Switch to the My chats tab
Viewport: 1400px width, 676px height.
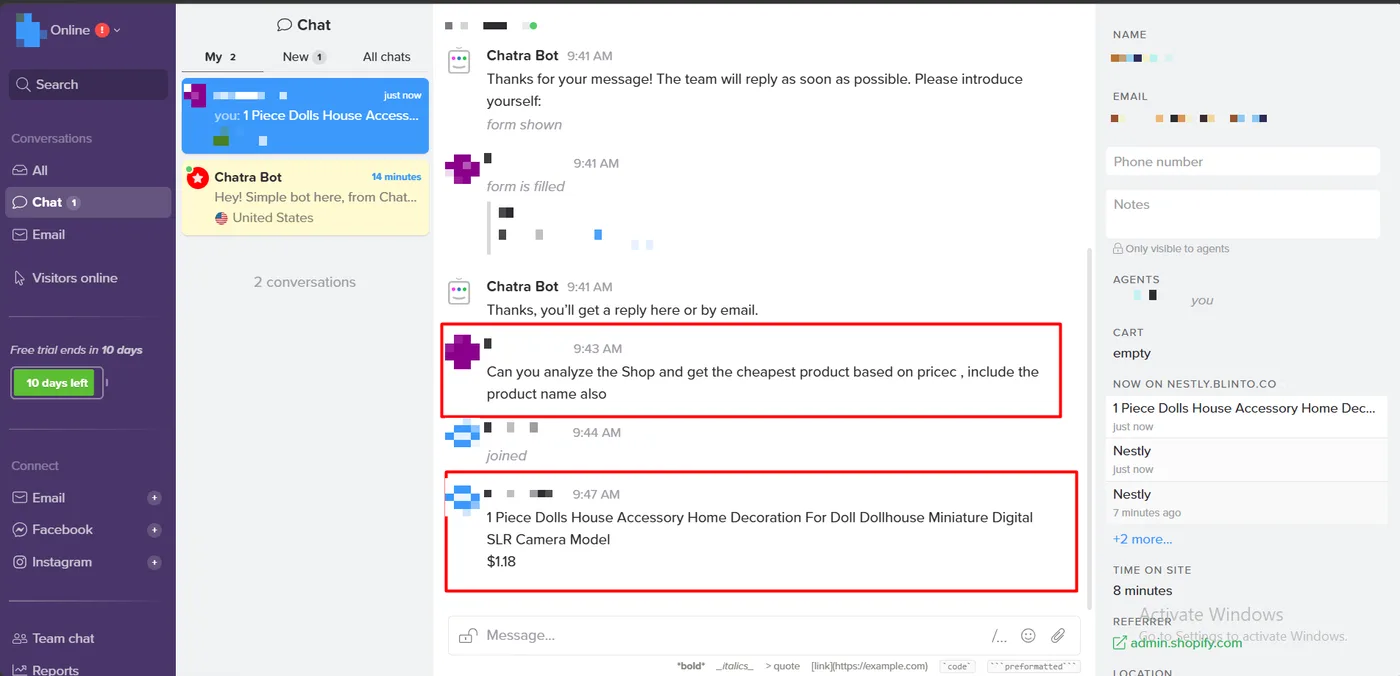pos(221,57)
